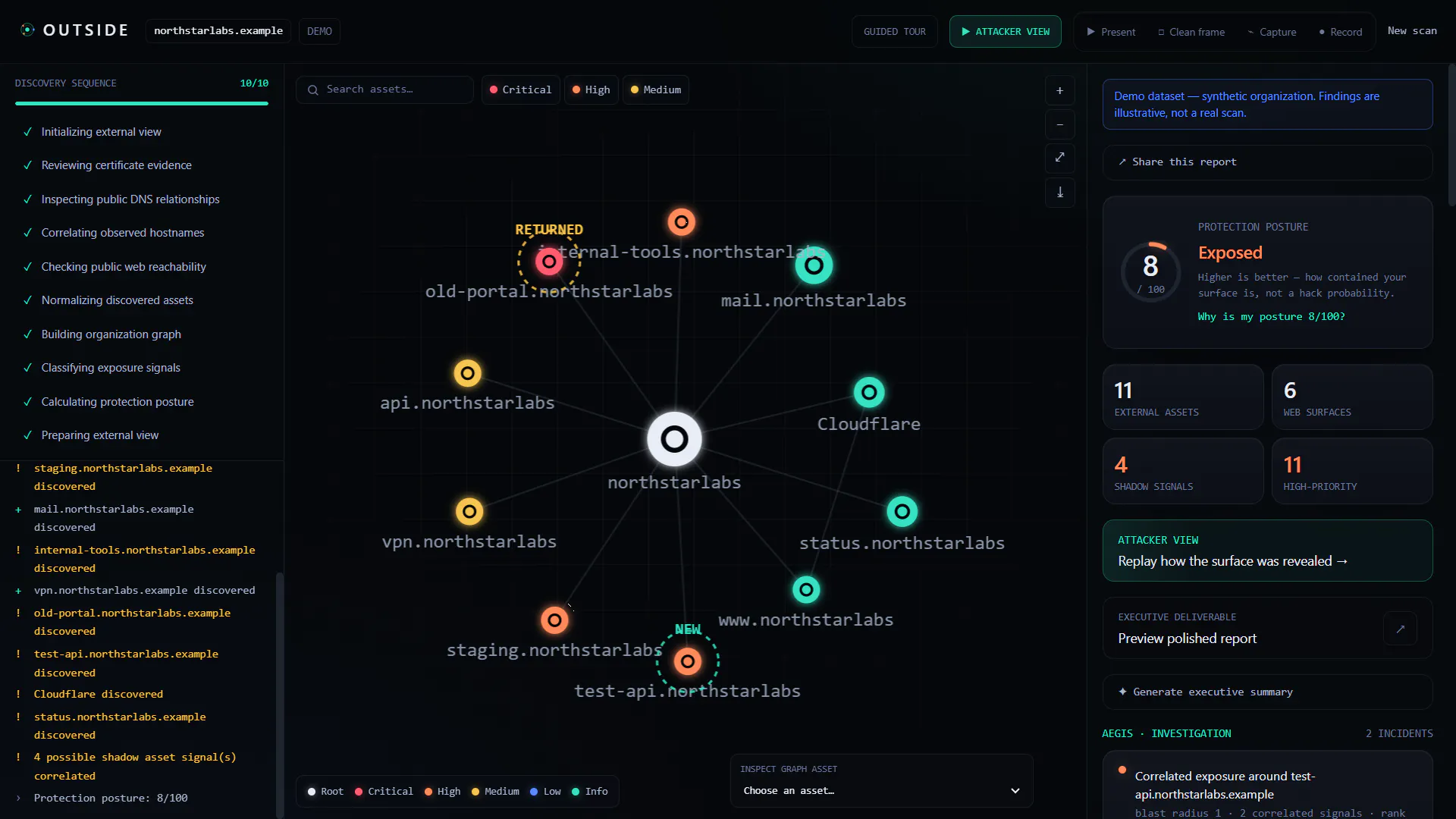The height and width of the screenshot is (819, 1456).
Task: Select the www.northstarlabs node
Action: (x=806, y=590)
